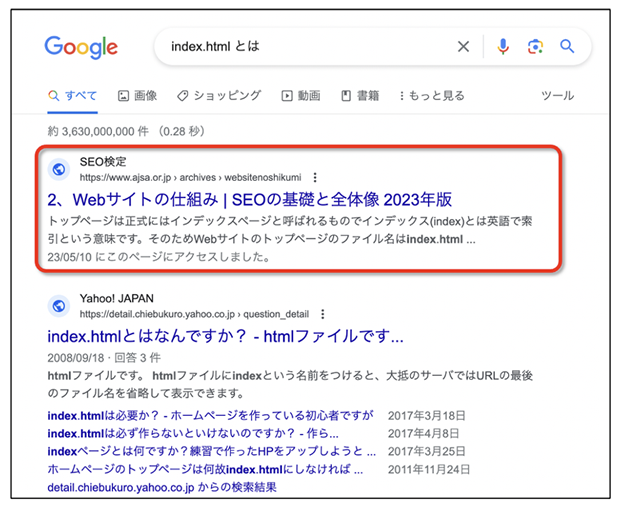This screenshot has width=617, height=507.
Task: Switch to the 動画 tab
Action: 301,96
